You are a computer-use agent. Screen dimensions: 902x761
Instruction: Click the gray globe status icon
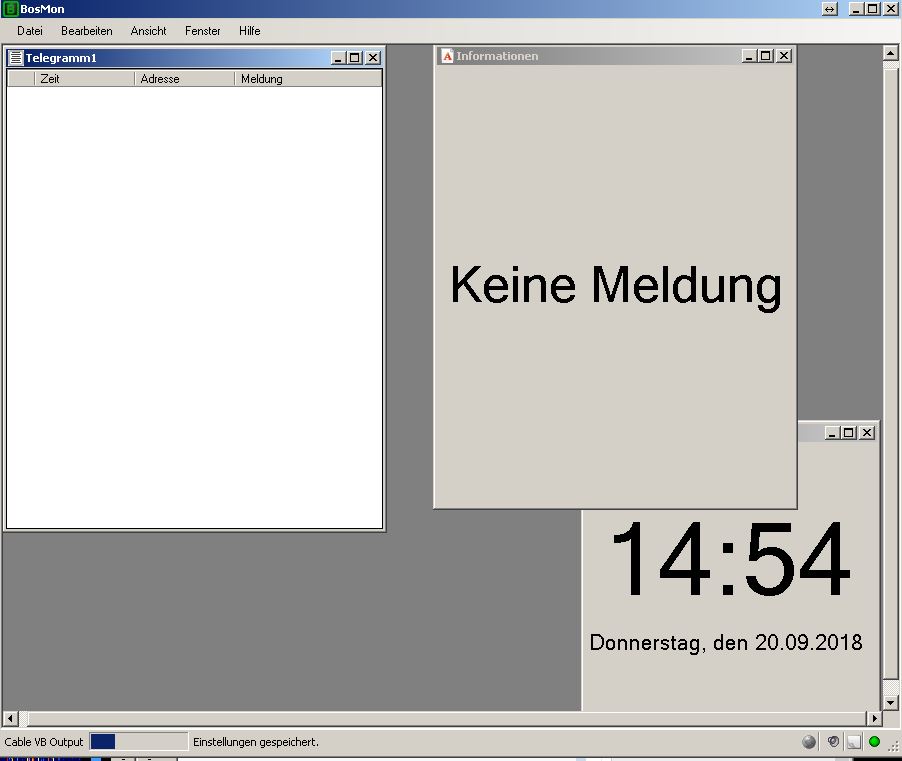(809, 742)
